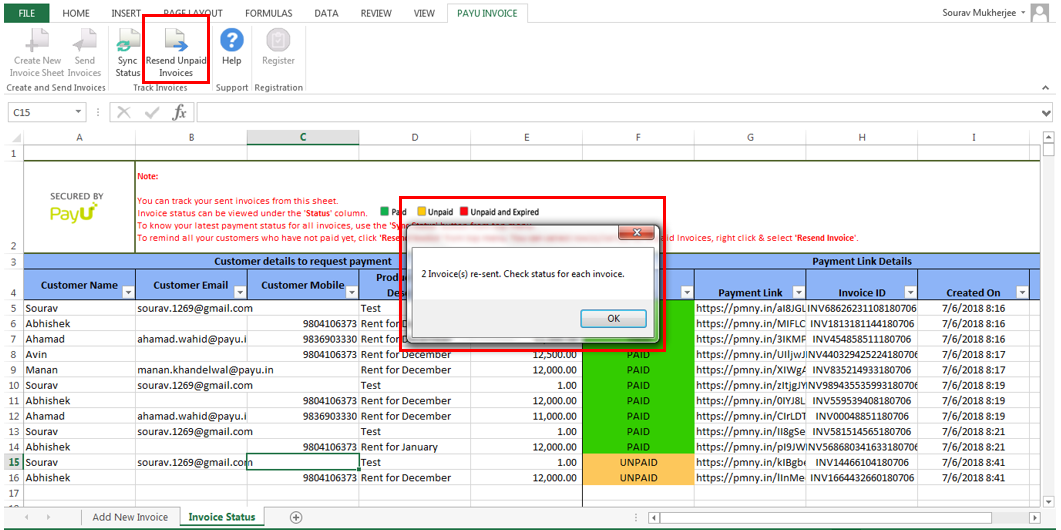Click the formula bar confirm checkmark icon
This screenshot has width=1061, height=530.
pos(152,112)
